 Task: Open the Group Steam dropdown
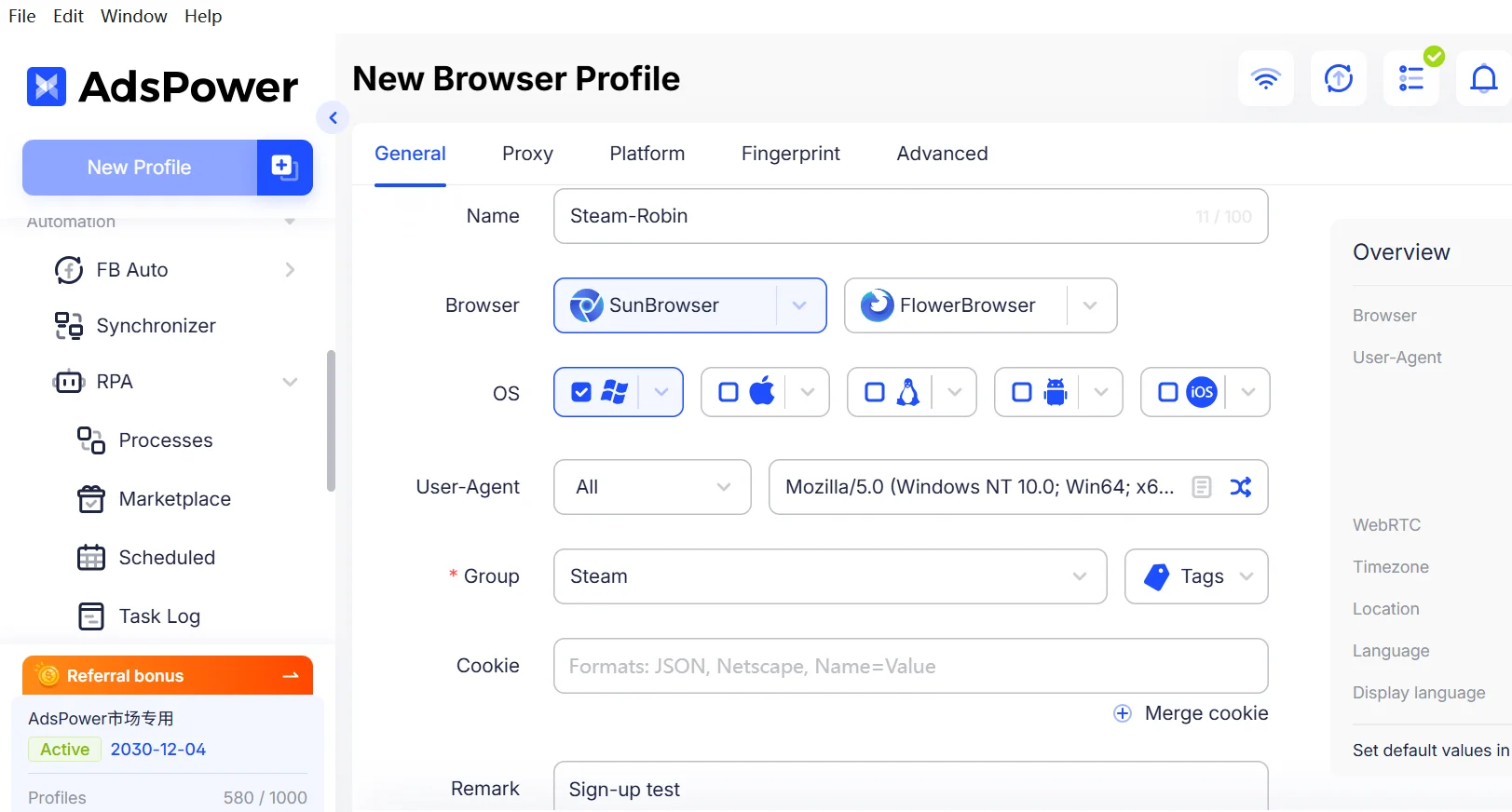pyautogui.click(x=830, y=576)
